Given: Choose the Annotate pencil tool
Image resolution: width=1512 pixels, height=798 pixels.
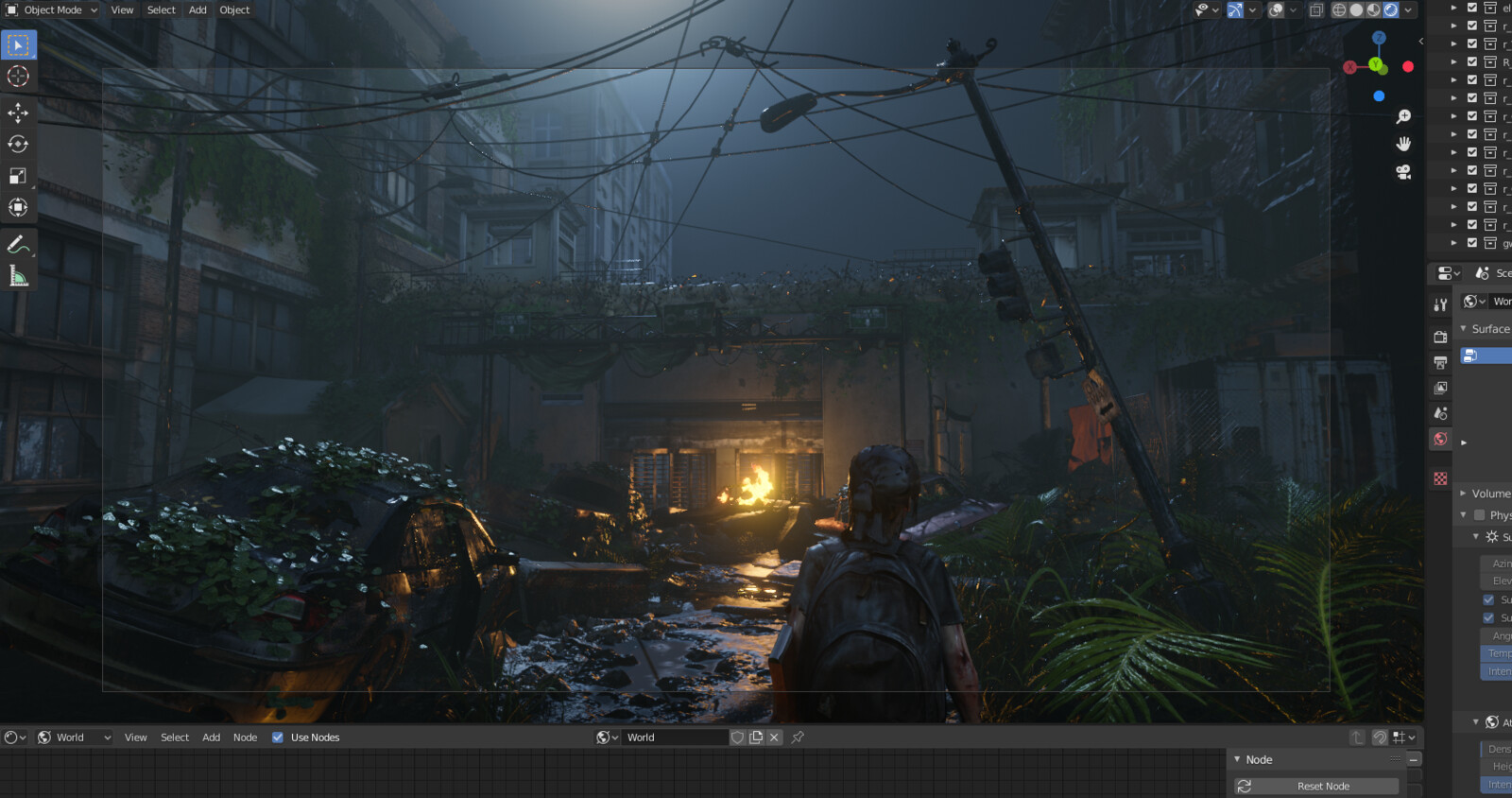Looking at the screenshot, I should tap(18, 245).
